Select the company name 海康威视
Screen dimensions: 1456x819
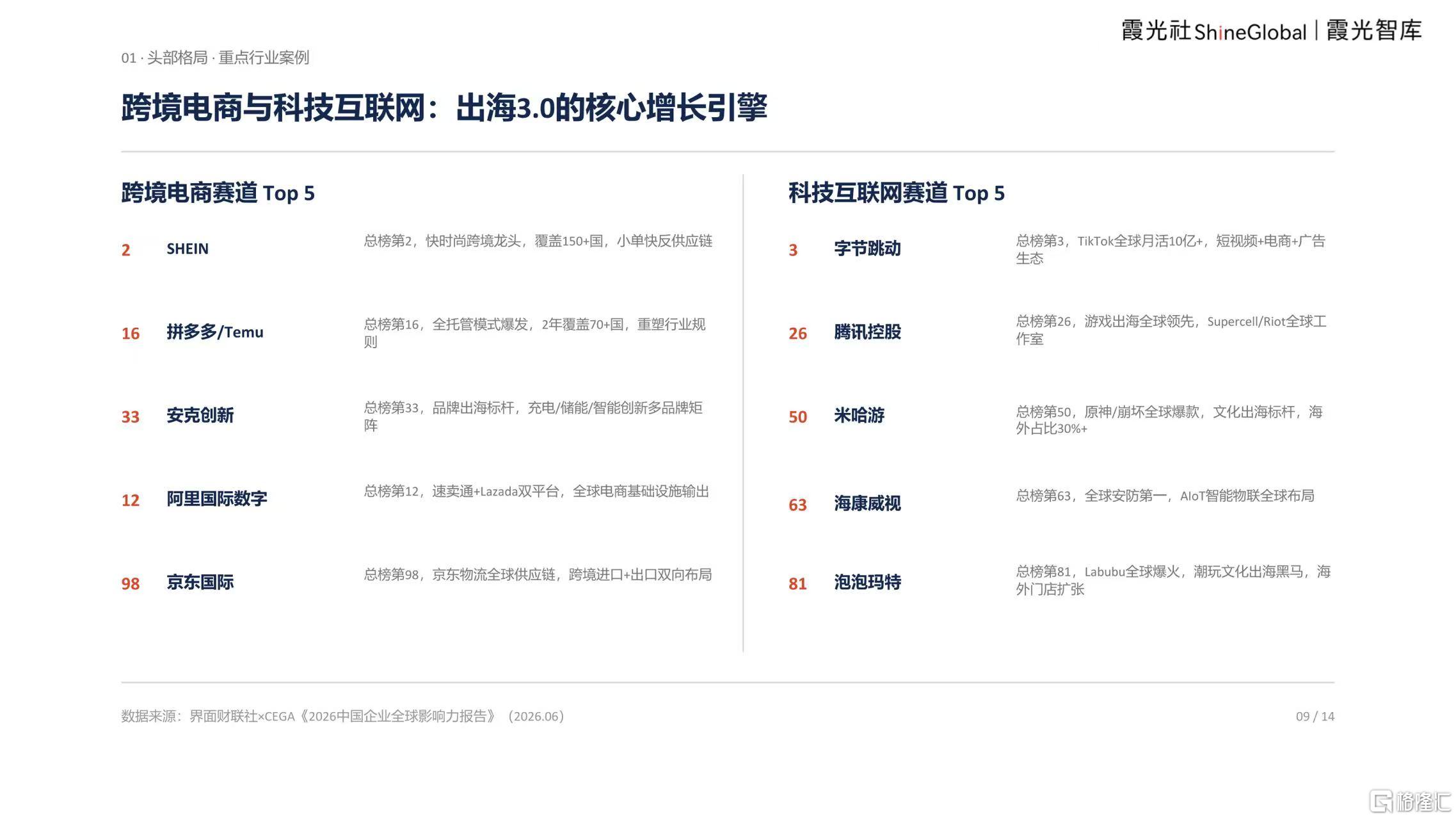(867, 503)
